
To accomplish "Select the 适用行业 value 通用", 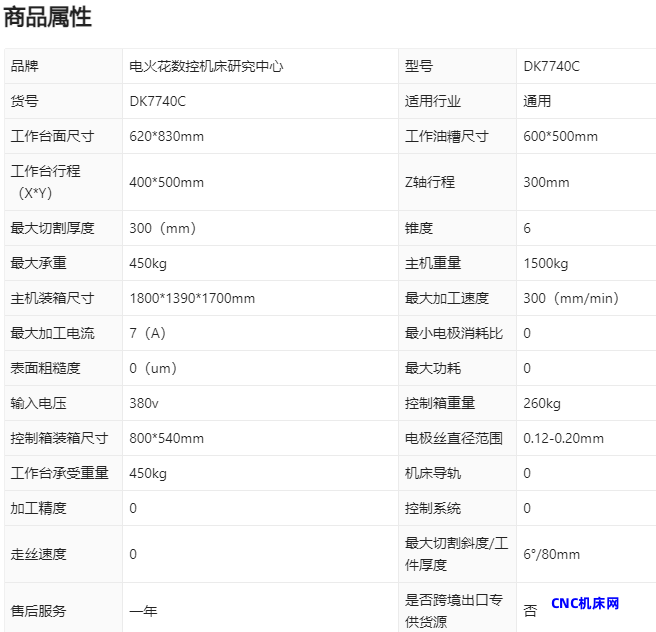I will point(537,101).
